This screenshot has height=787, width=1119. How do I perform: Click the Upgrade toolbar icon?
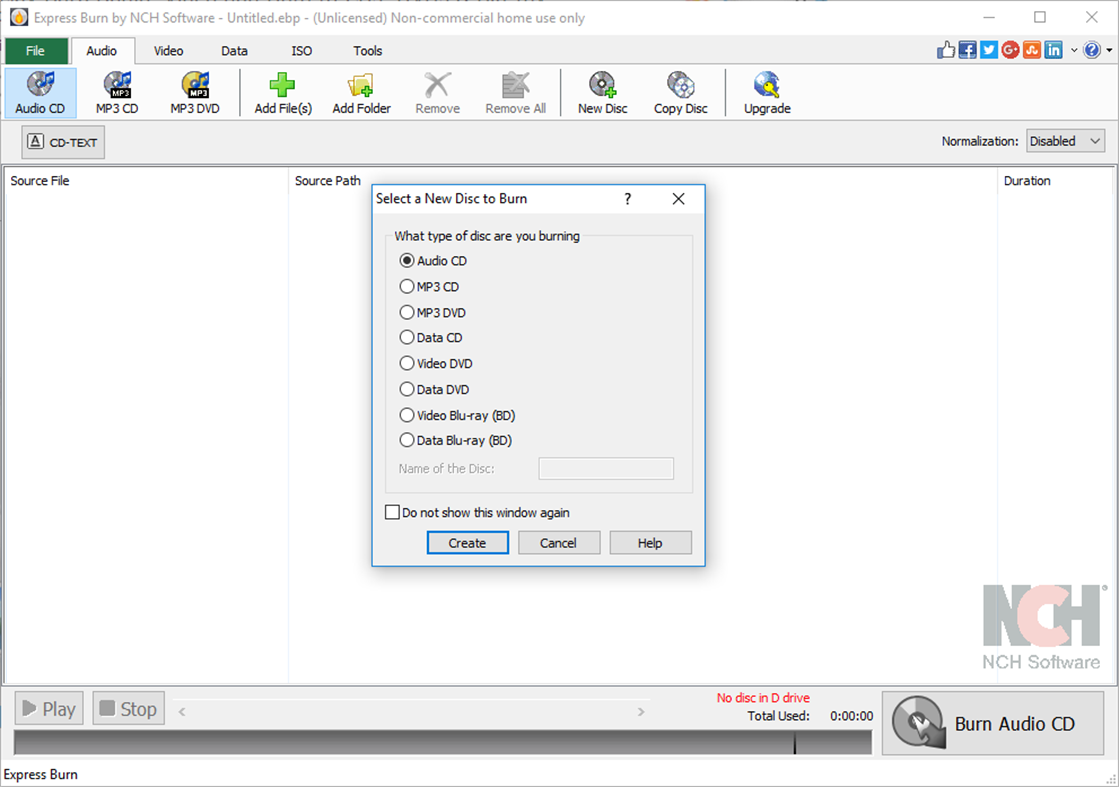click(766, 92)
